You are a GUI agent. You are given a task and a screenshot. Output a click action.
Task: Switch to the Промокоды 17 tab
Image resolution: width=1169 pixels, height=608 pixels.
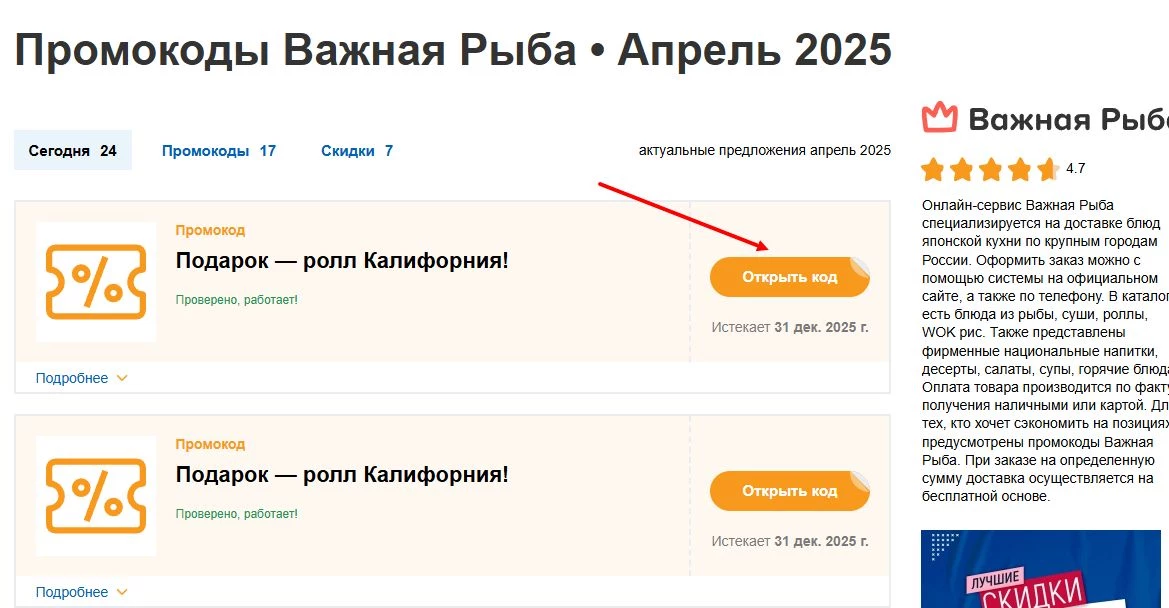(x=218, y=149)
